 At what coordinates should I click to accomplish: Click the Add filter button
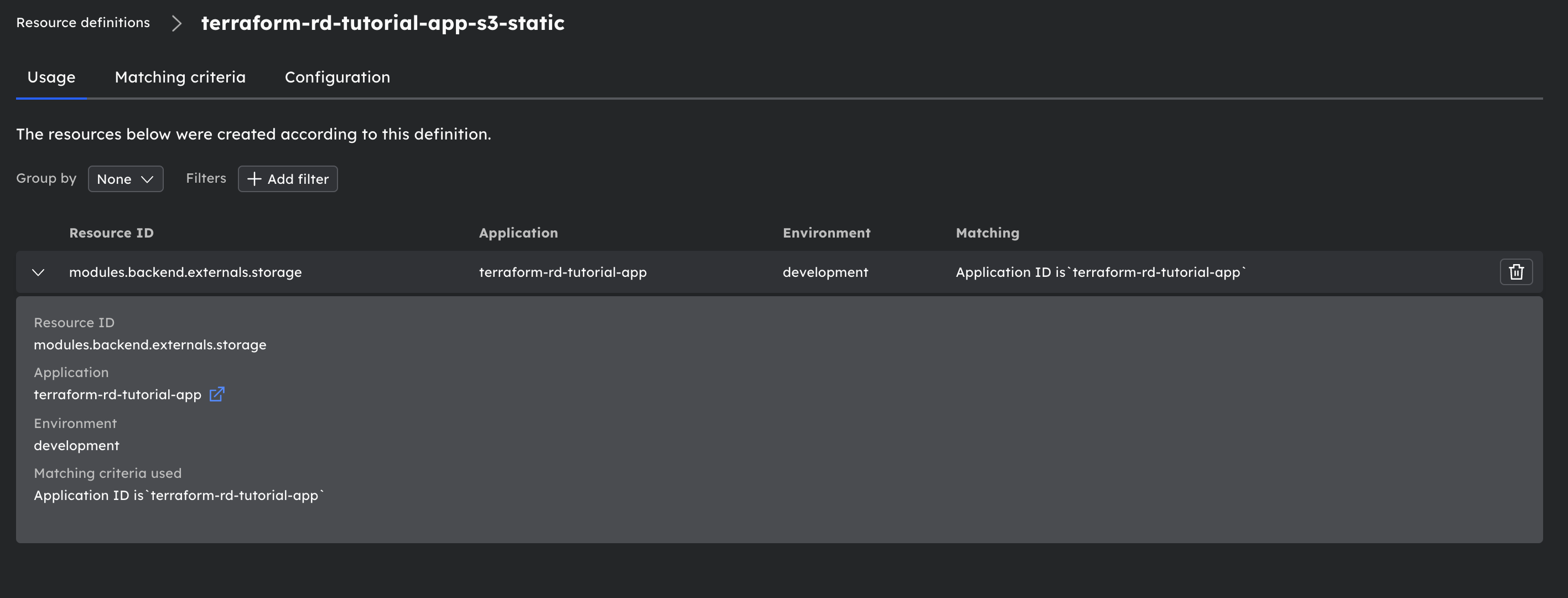(288, 179)
